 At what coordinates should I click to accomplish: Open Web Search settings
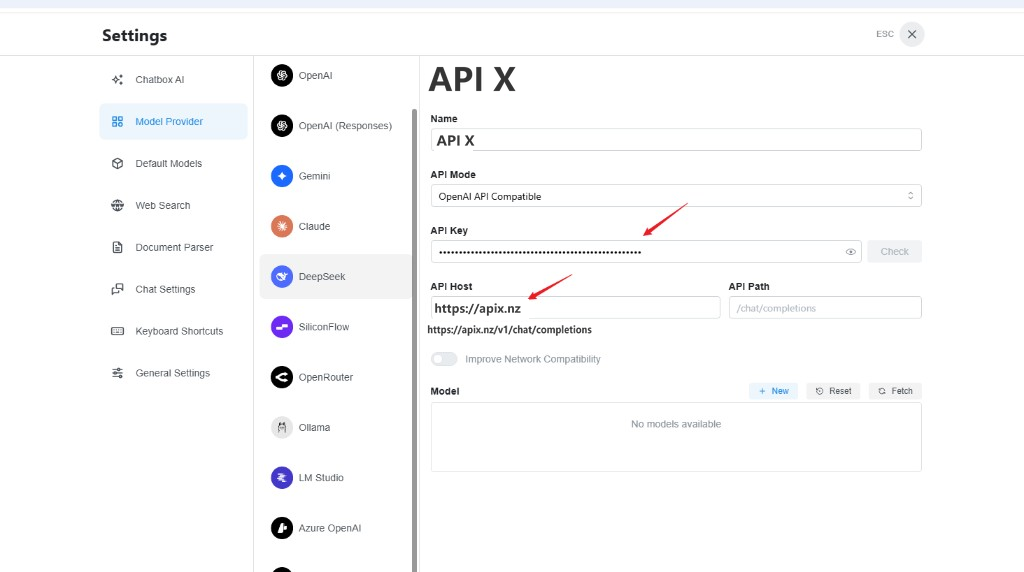[x=174, y=205]
